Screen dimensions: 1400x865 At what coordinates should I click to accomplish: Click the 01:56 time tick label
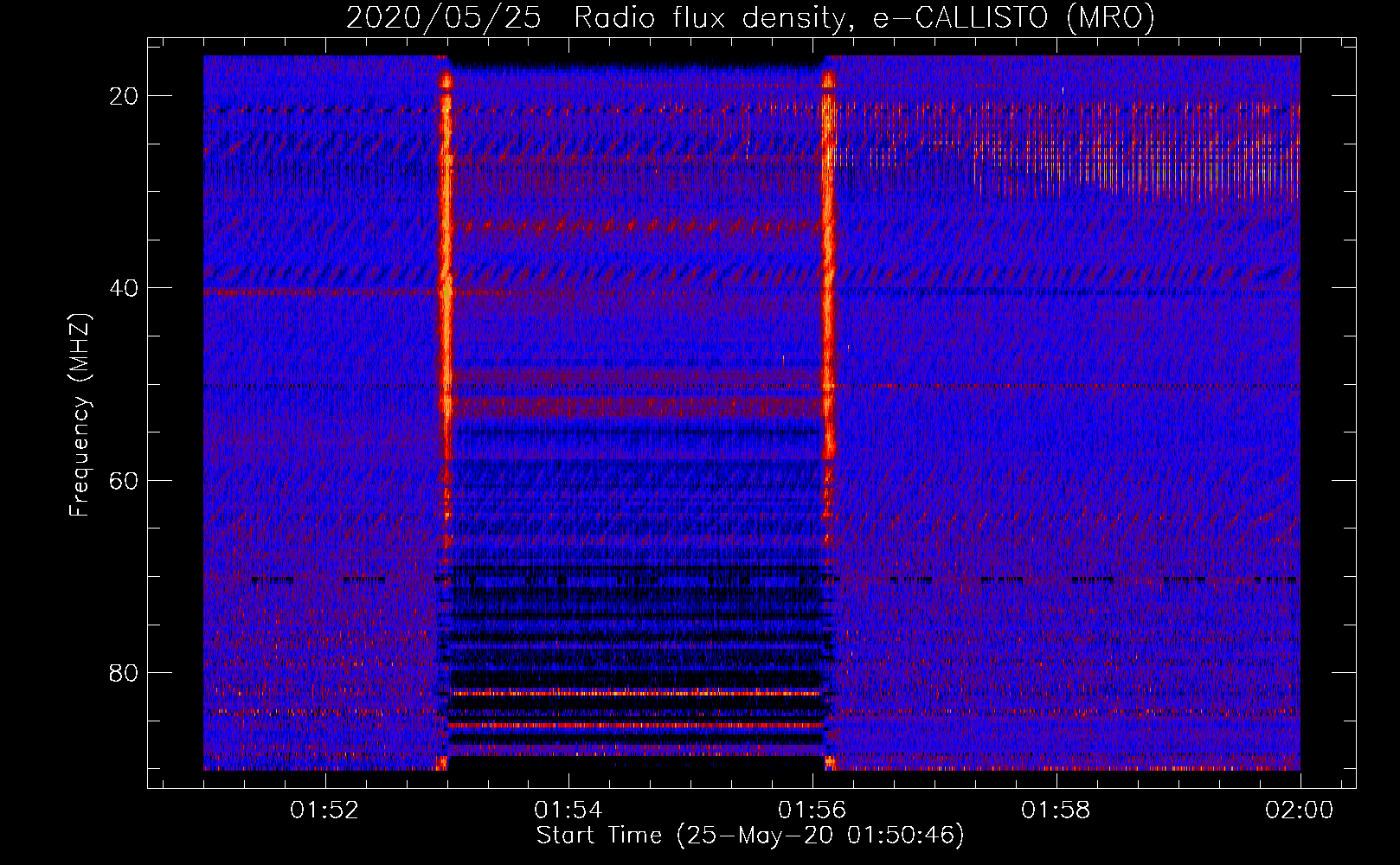[x=812, y=810]
